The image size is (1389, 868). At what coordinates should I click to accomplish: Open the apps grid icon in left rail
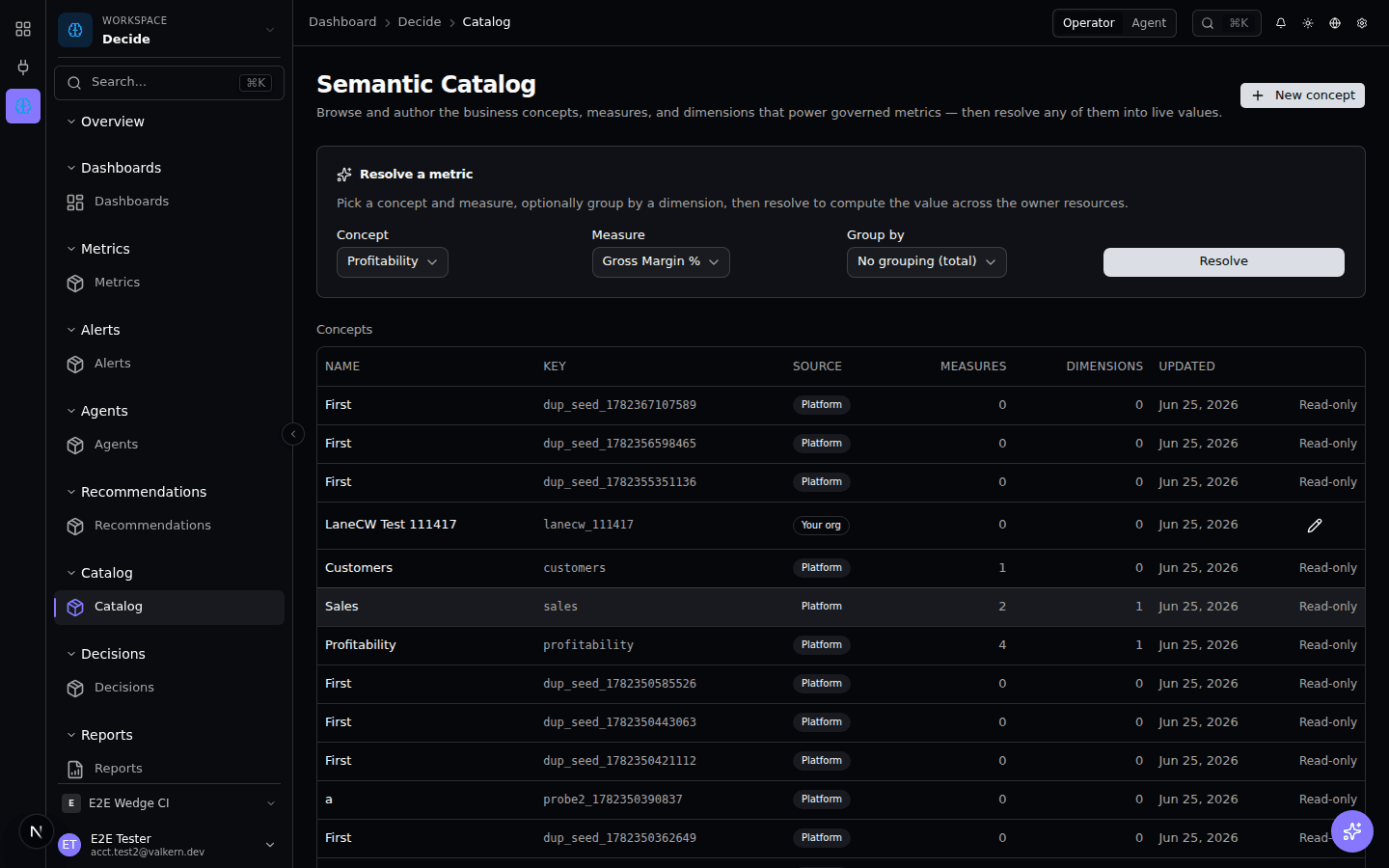[x=23, y=29]
